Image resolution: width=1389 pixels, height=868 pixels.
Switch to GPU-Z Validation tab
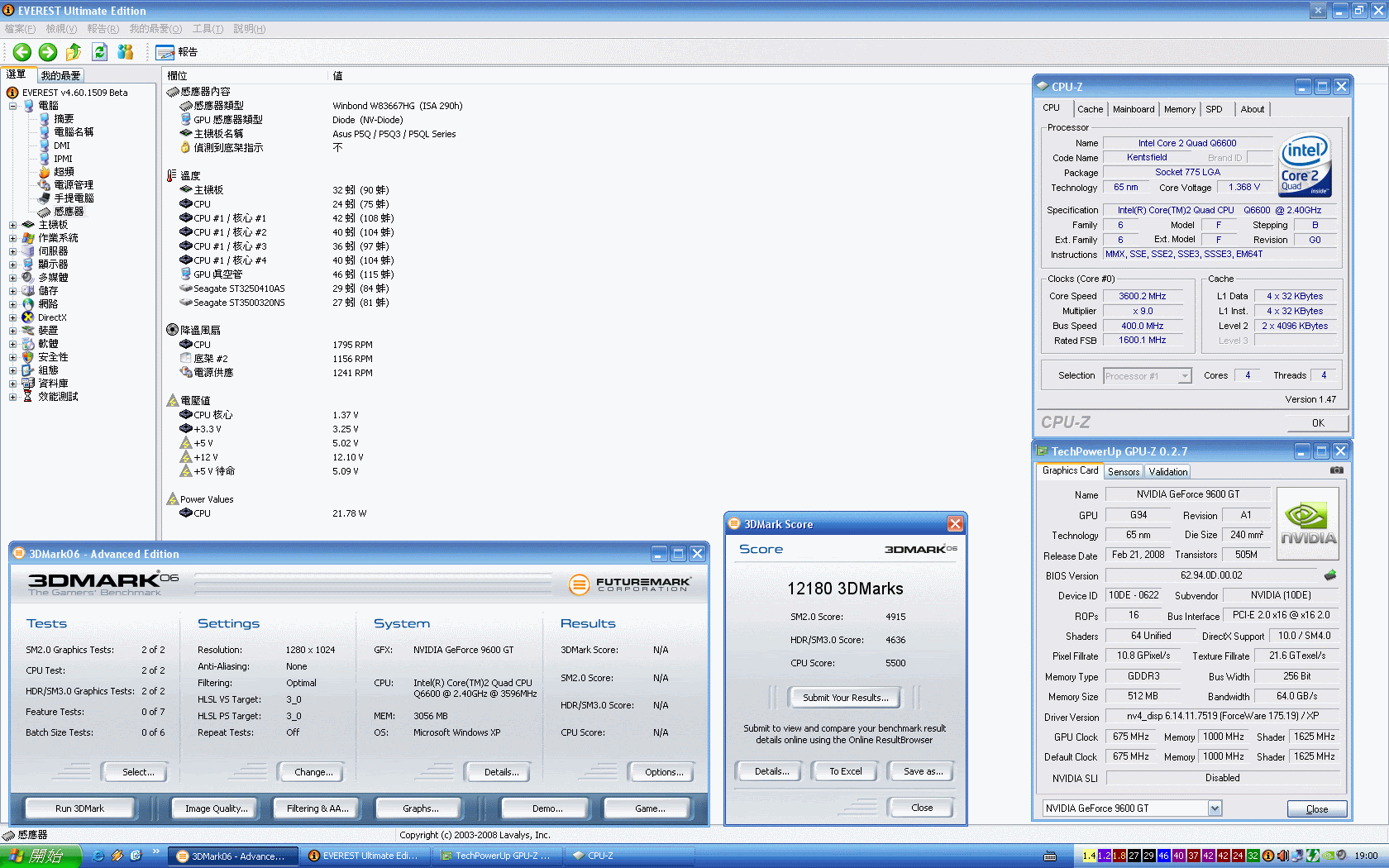click(x=1167, y=472)
